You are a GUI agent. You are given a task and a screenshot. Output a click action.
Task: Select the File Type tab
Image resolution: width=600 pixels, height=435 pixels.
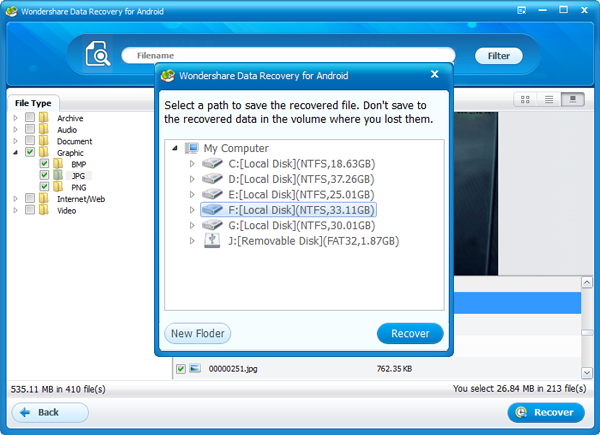pyautogui.click(x=33, y=103)
